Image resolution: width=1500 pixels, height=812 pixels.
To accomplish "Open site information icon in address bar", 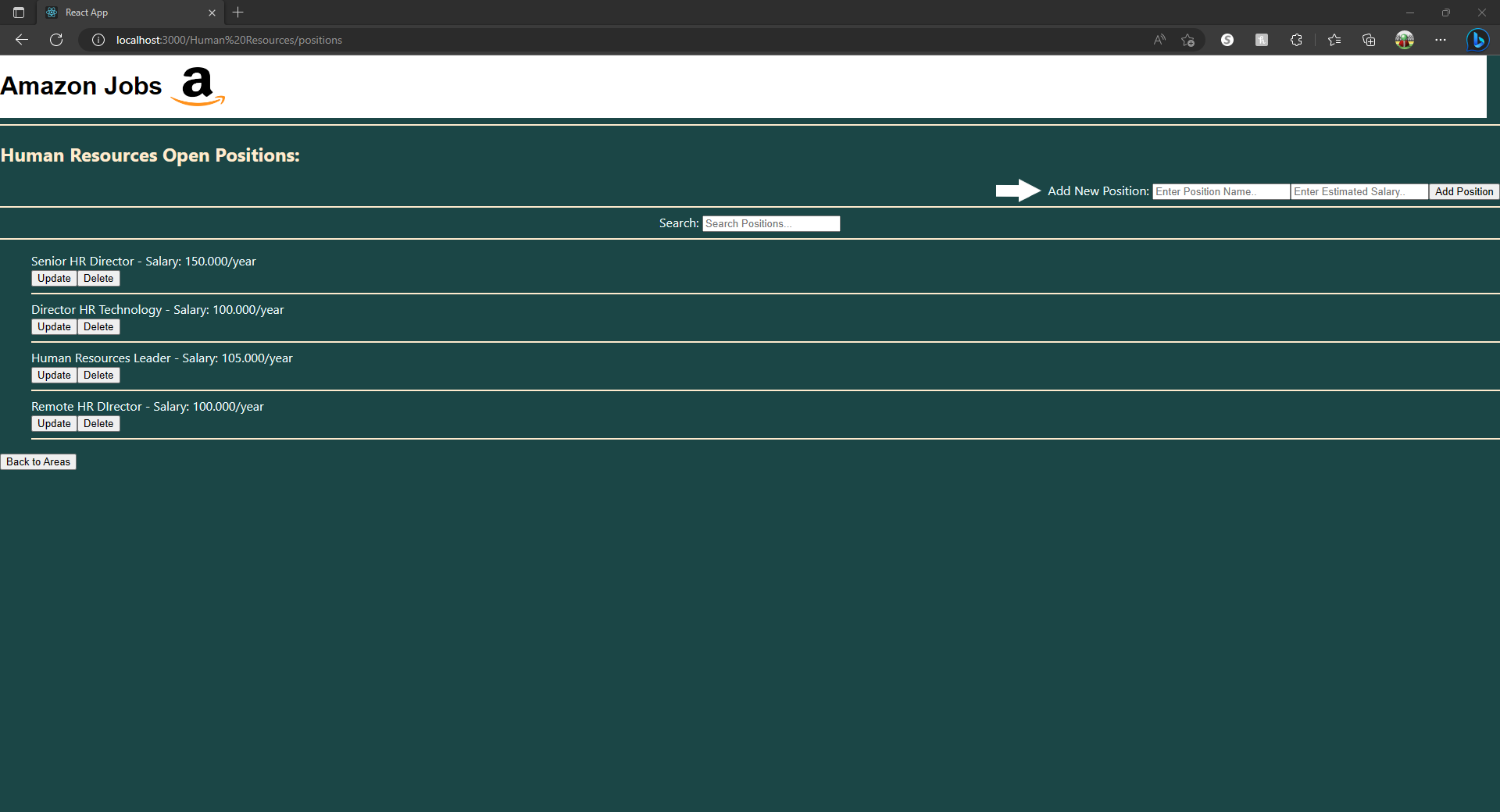I will (98, 40).
